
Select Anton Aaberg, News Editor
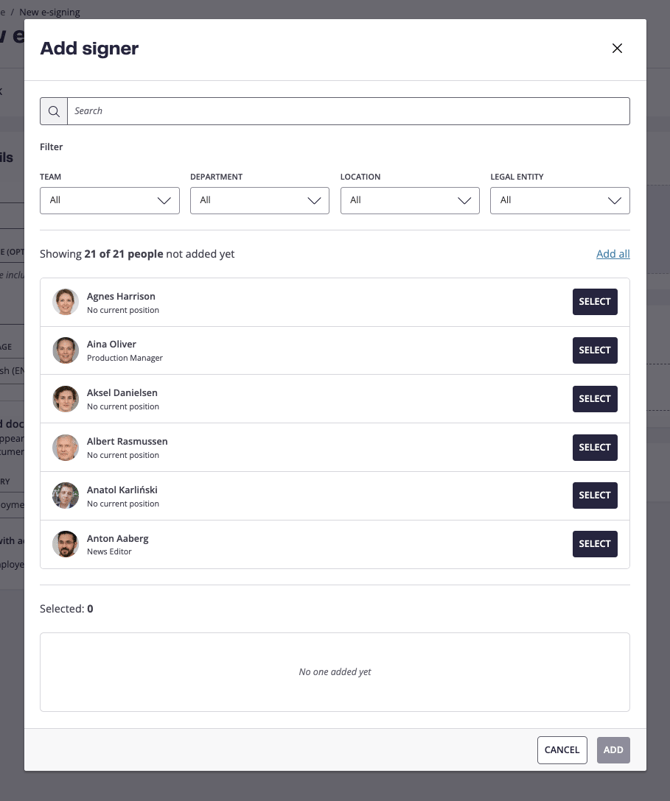pos(595,544)
